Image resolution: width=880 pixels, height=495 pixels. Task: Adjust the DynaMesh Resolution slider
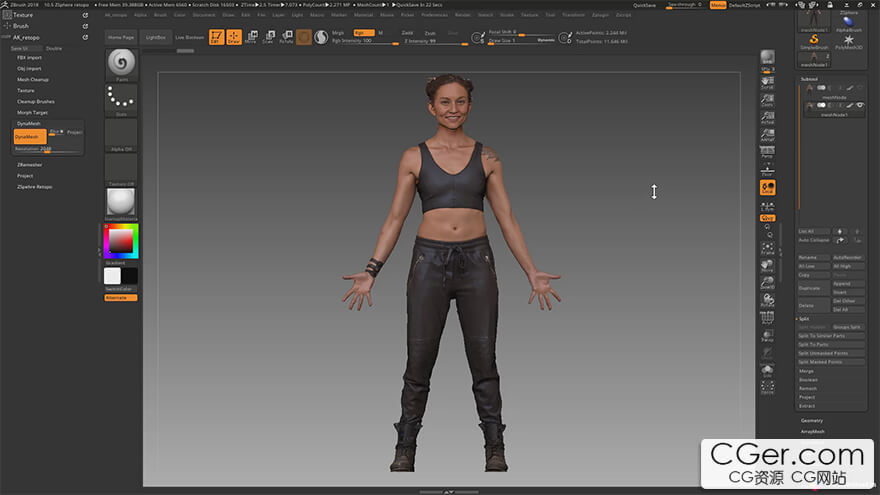[x=48, y=149]
